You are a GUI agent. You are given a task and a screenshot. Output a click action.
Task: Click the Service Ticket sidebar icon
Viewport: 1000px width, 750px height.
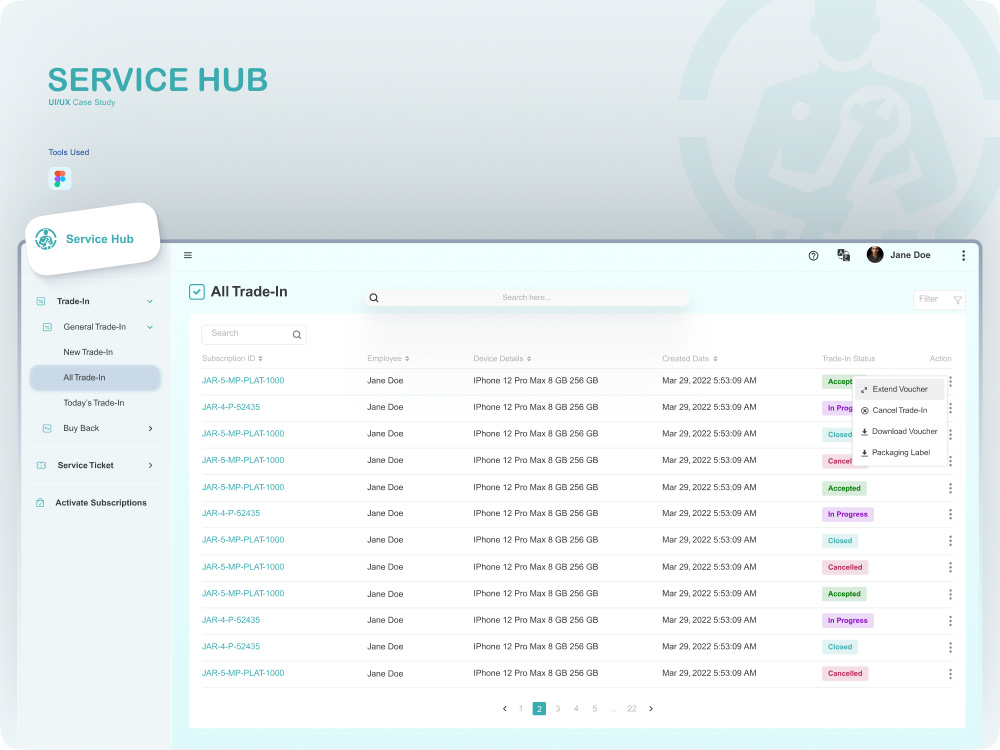coord(41,466)
